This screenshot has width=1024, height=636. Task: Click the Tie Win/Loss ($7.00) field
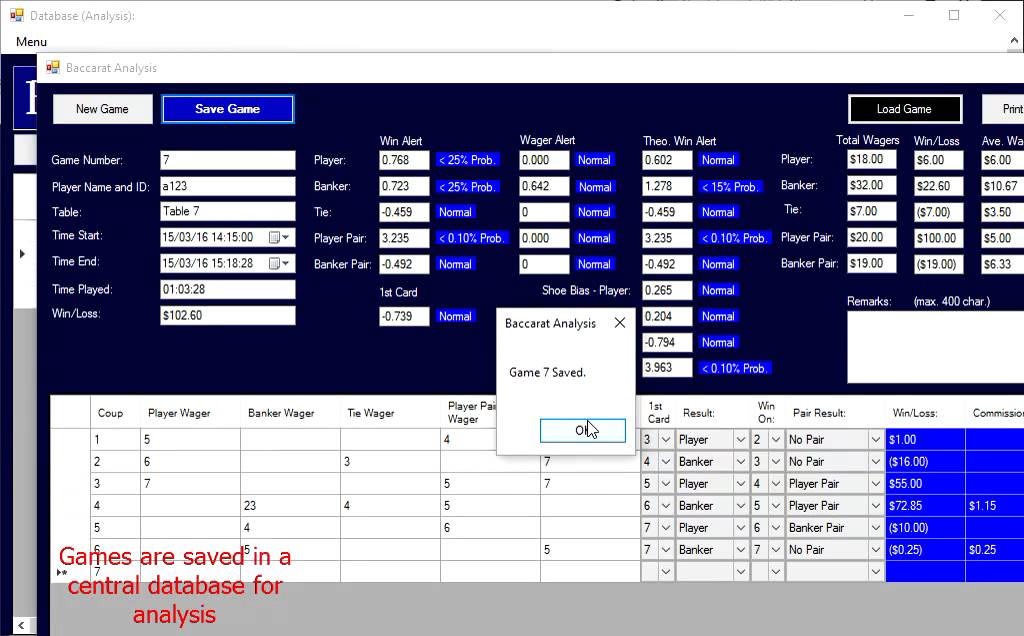[x=938, y=212]
